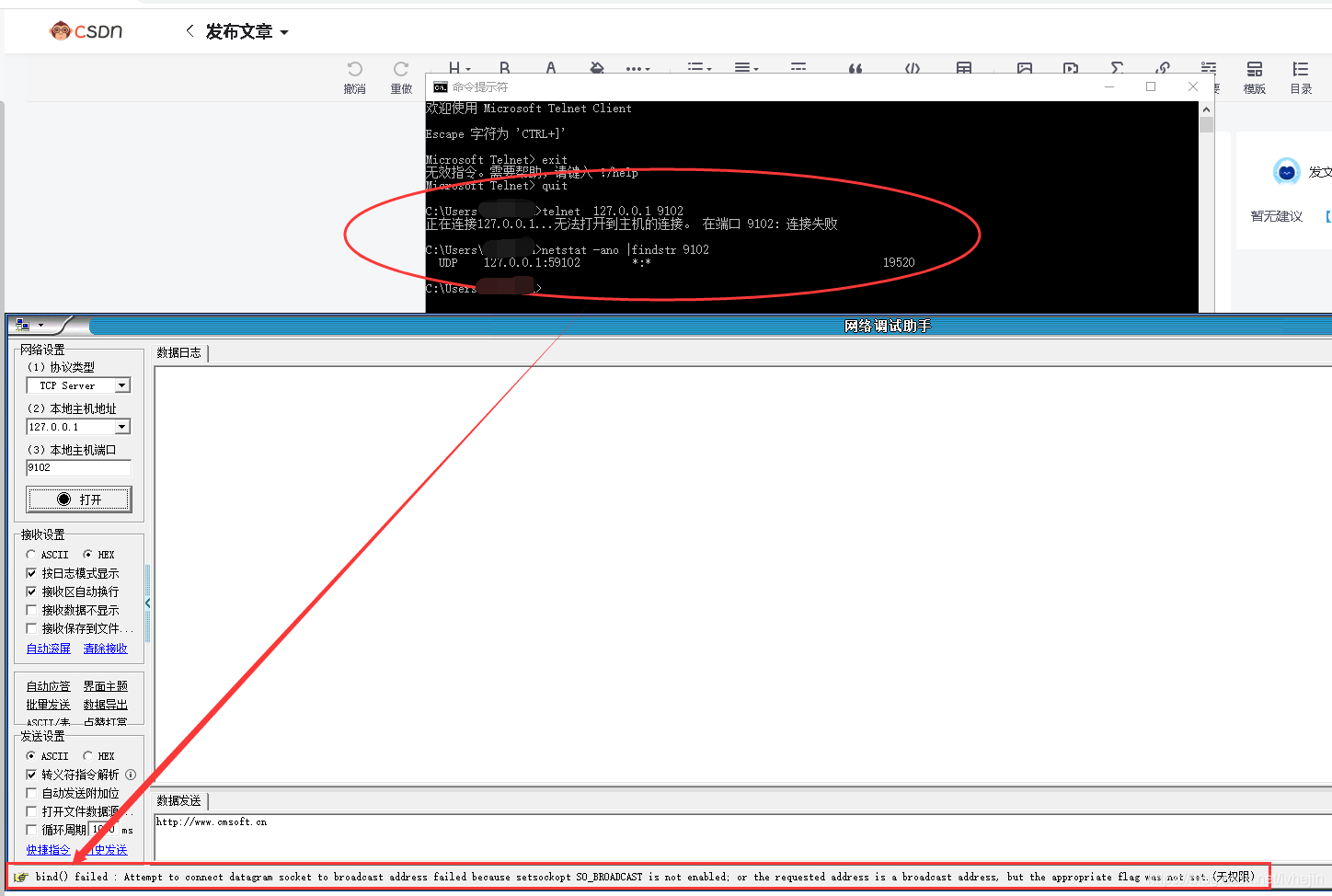
Task: Enable the 接收数据不显示 checkbox
Action: (x=31, y=610)
